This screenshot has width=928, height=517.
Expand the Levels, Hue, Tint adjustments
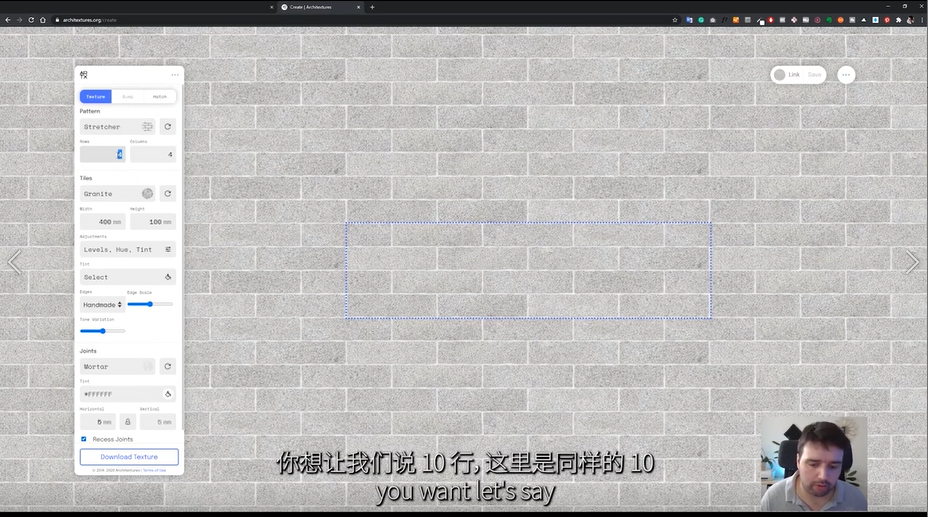coord(128,250)
